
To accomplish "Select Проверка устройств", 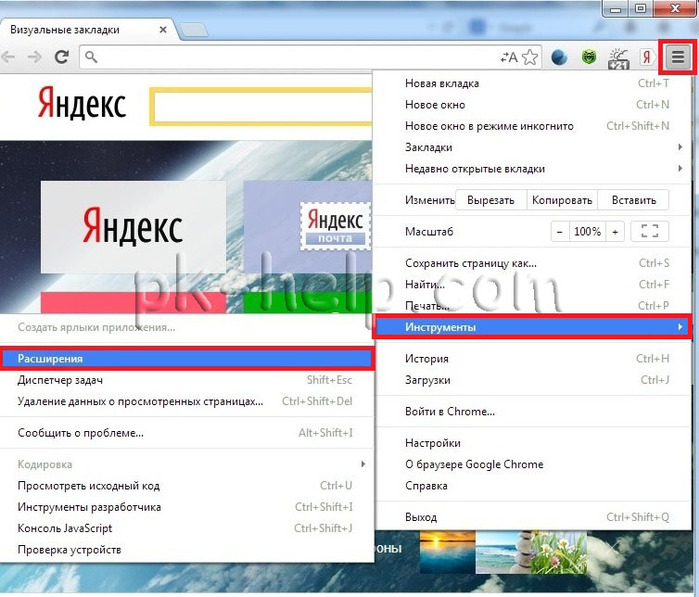I will pos(186,550).
